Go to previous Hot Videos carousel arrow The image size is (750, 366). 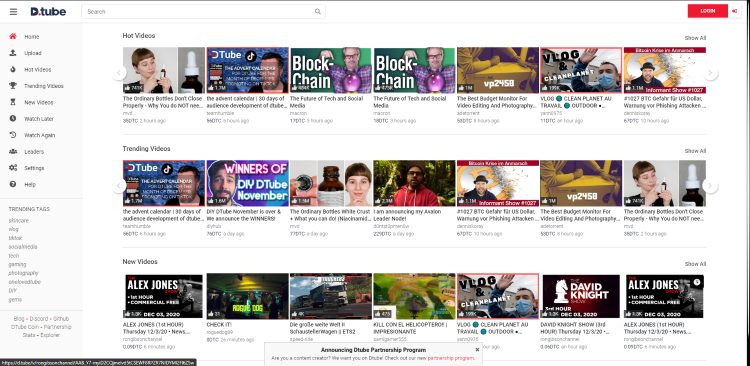coord(119,73)
